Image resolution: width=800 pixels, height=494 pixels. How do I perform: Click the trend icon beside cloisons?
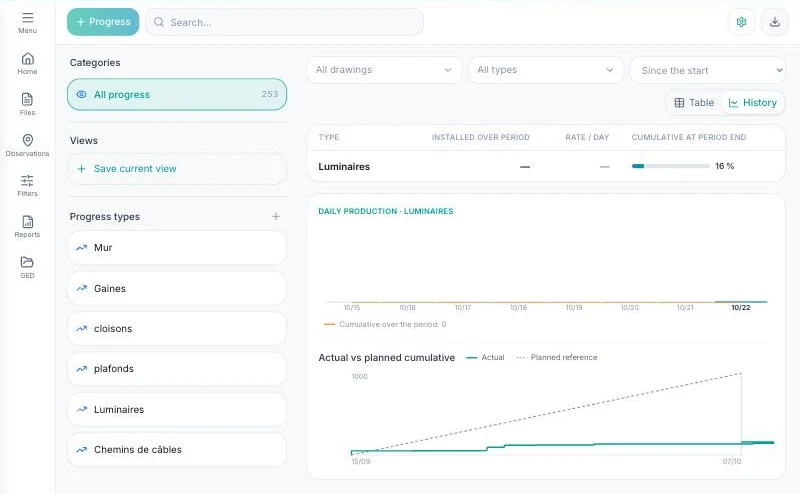pyautogui.click(x=82, y=329)
